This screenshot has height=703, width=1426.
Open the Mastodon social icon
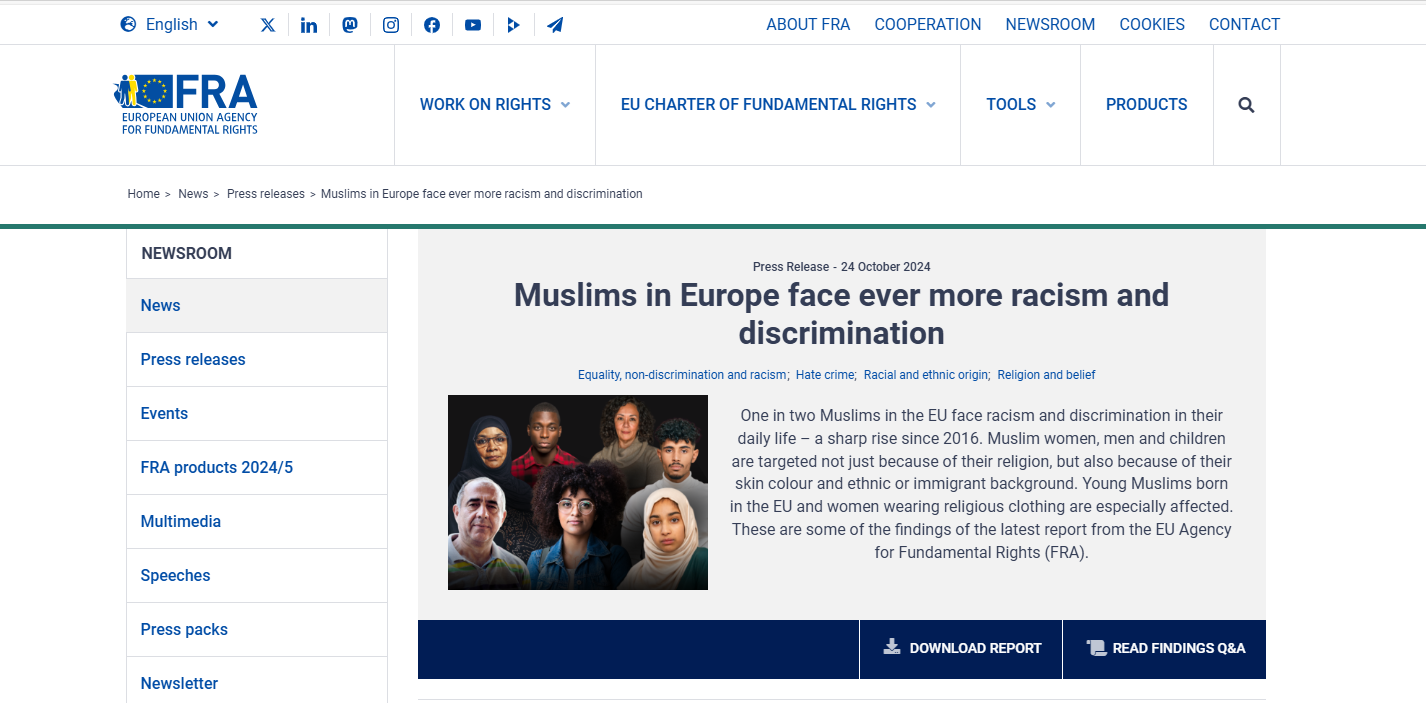[350, 25]
